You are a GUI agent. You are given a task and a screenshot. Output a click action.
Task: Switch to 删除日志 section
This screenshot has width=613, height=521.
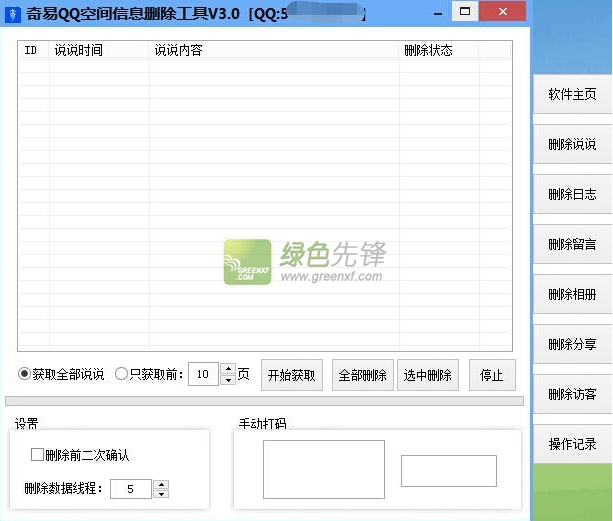click(x=572, y=194)
